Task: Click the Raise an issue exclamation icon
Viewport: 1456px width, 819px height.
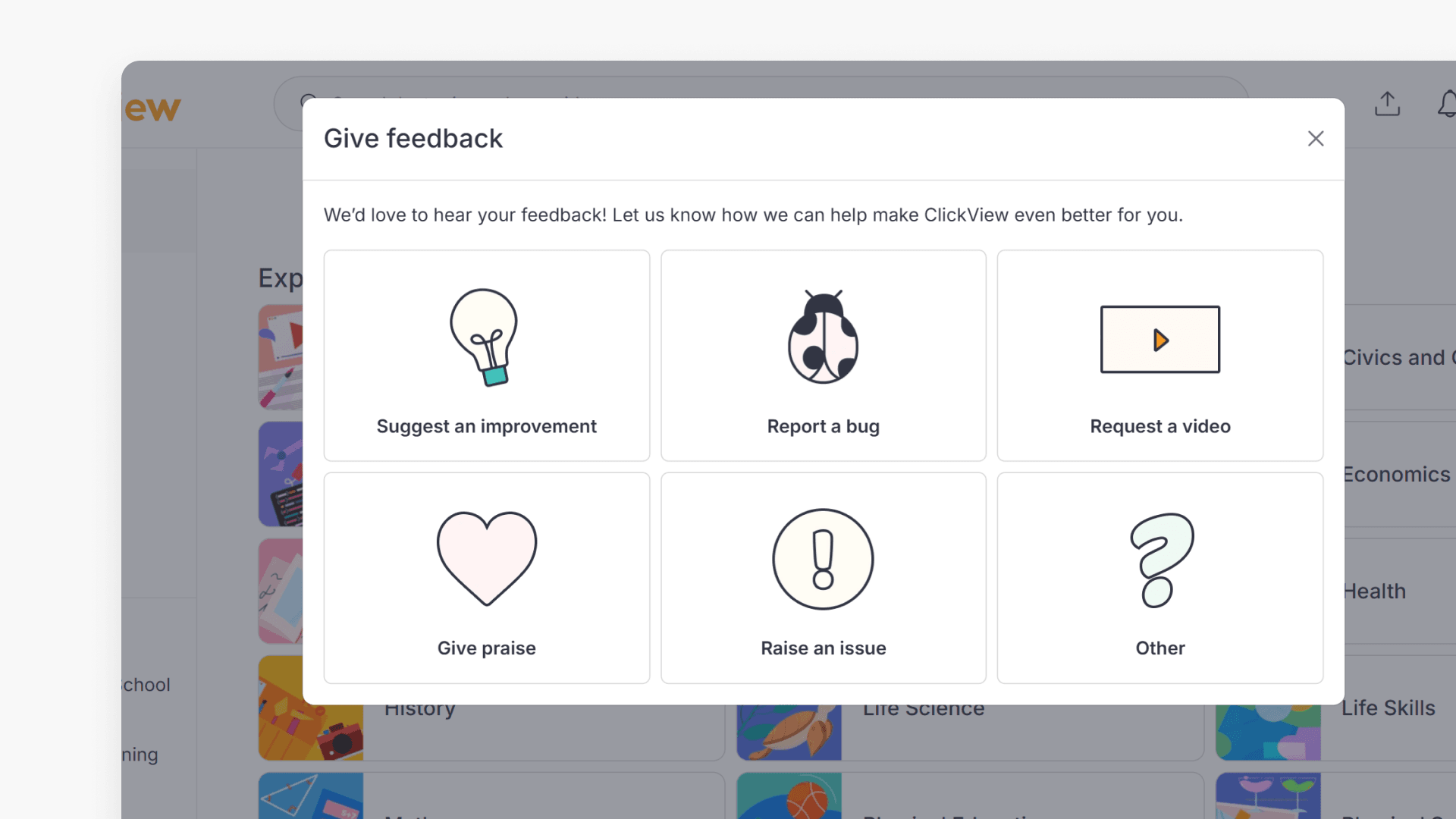Action: 823,560
